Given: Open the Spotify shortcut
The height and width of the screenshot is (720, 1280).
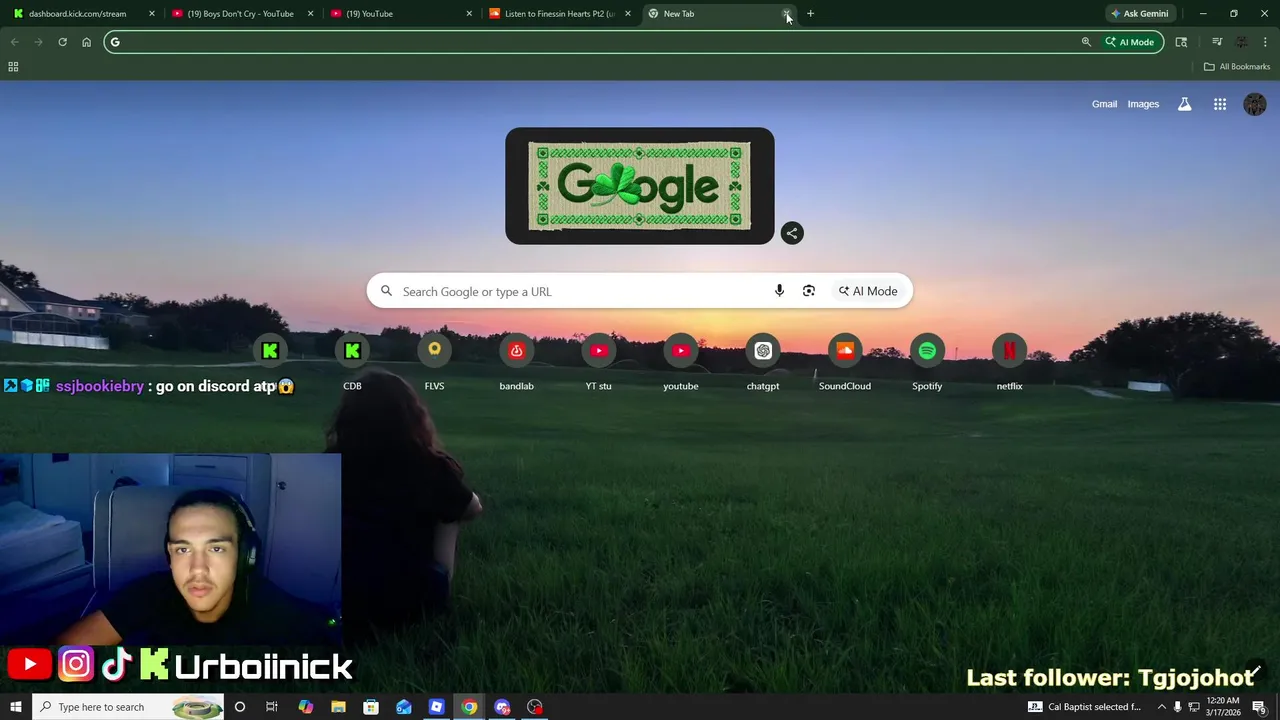Looking at the screenshot, I should pyautogui.click(x=927, y=362).
